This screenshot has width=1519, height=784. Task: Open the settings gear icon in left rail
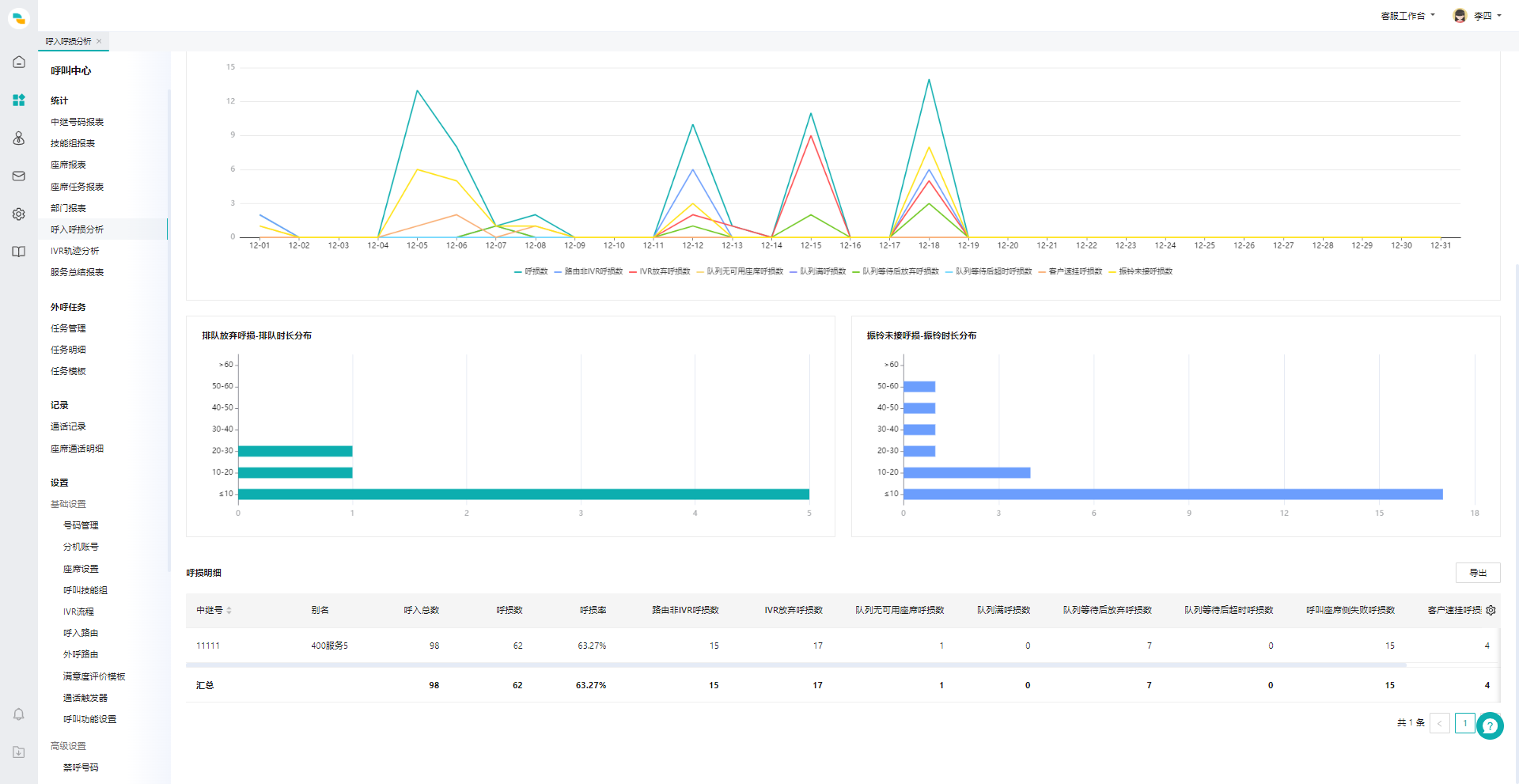[x=19, y=214]
